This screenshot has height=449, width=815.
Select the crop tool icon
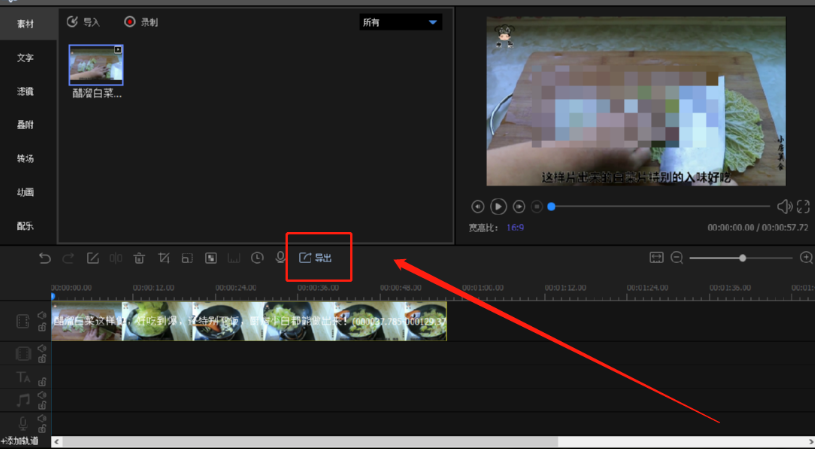tap(164, 258)
